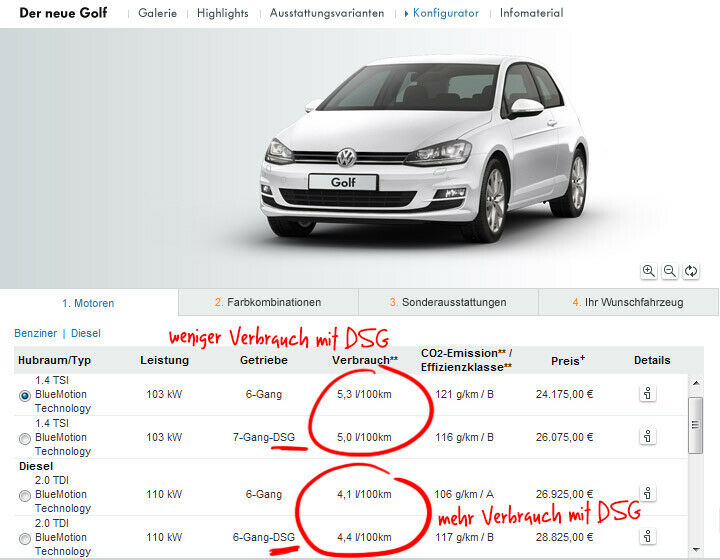Jump to the Benziner engine list

(x=35, y=333)
